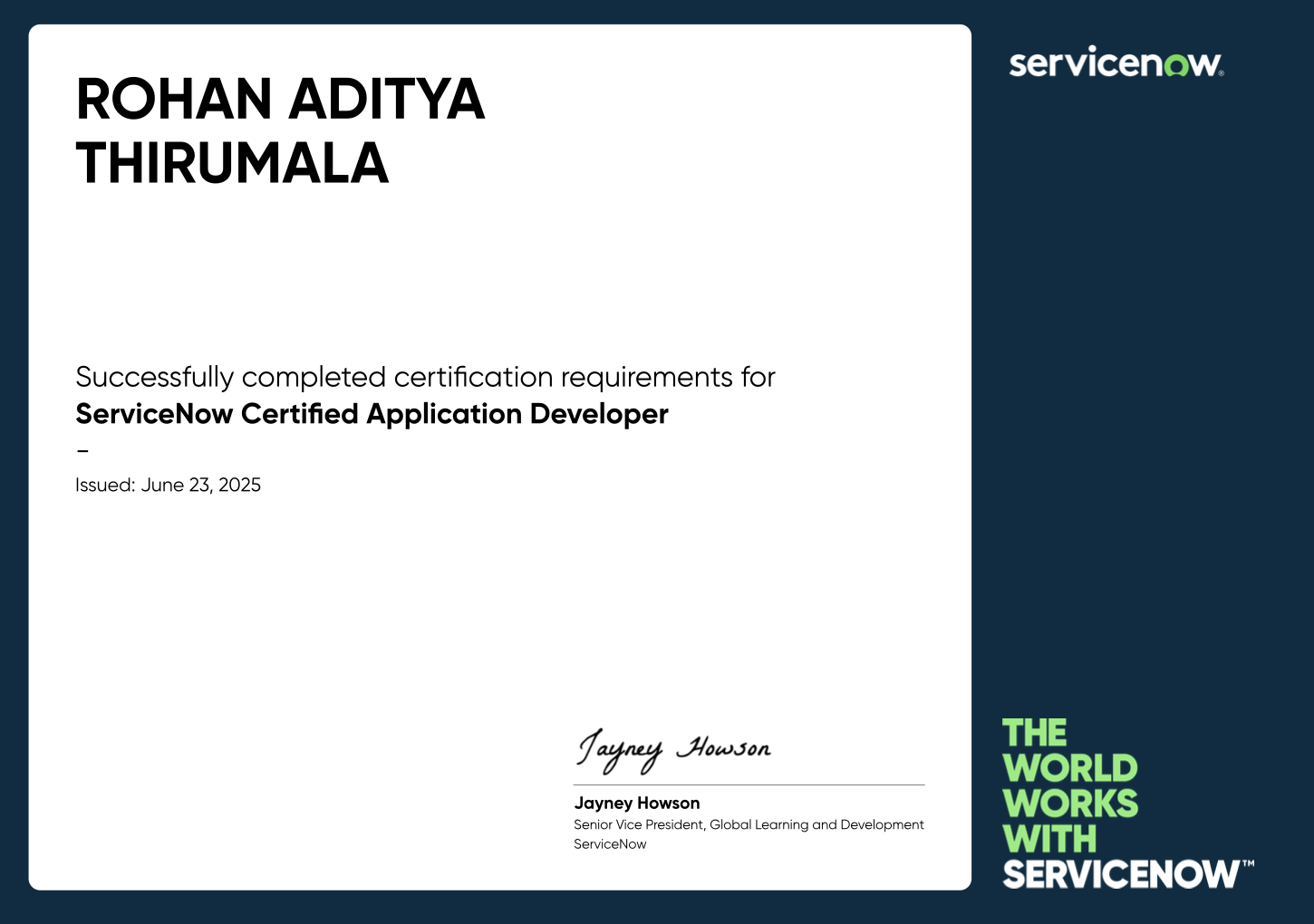1314x924 pixels.
Task: Click the printed name 'Jayney Howson'
Action: tap(637, 803)
